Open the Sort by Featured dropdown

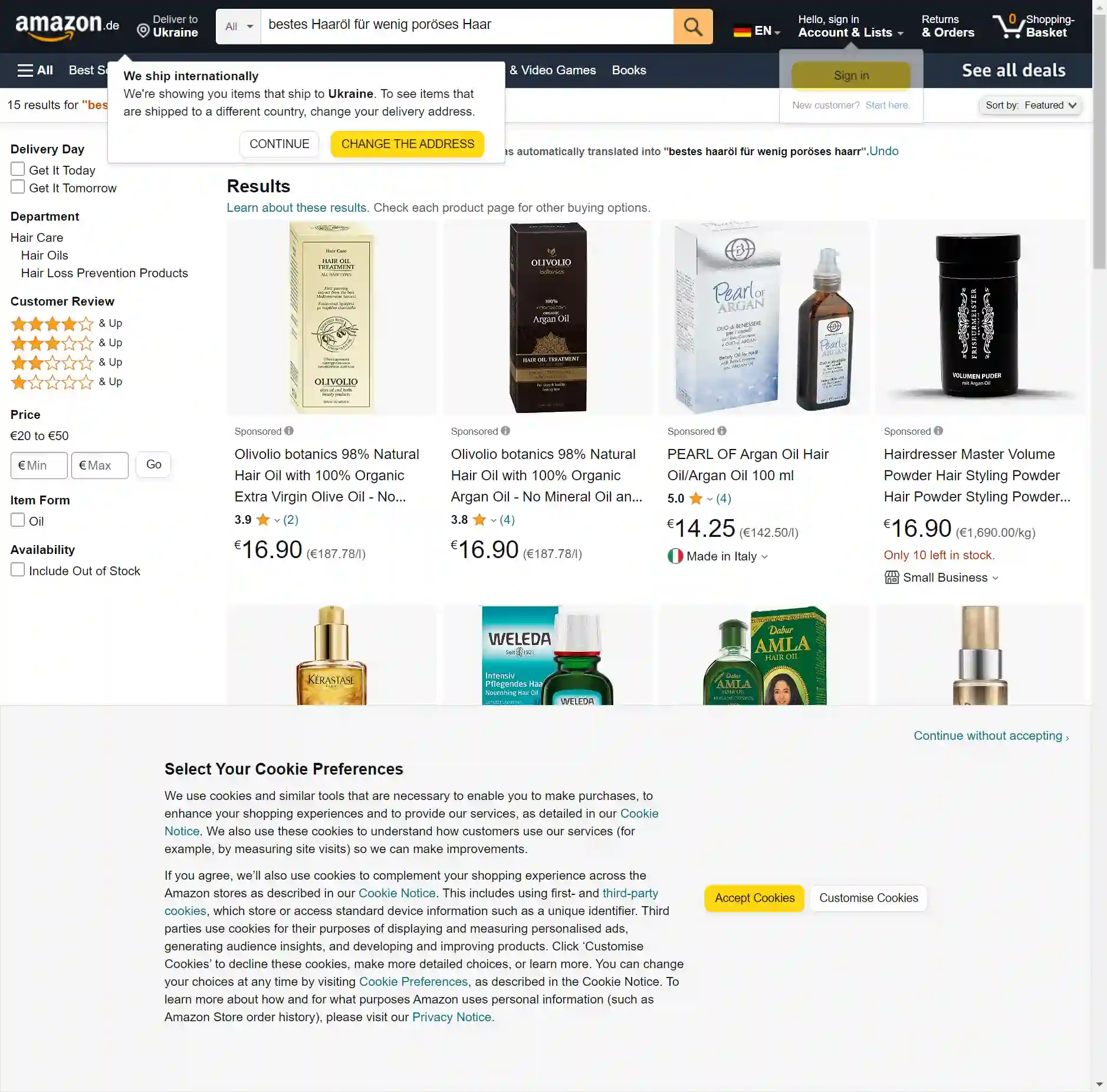1030,106
